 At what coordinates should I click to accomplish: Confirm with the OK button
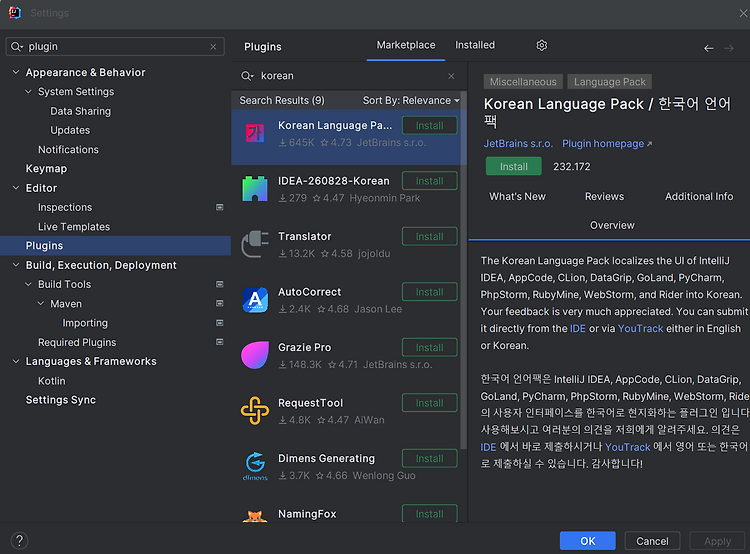(x=587, y=541)
